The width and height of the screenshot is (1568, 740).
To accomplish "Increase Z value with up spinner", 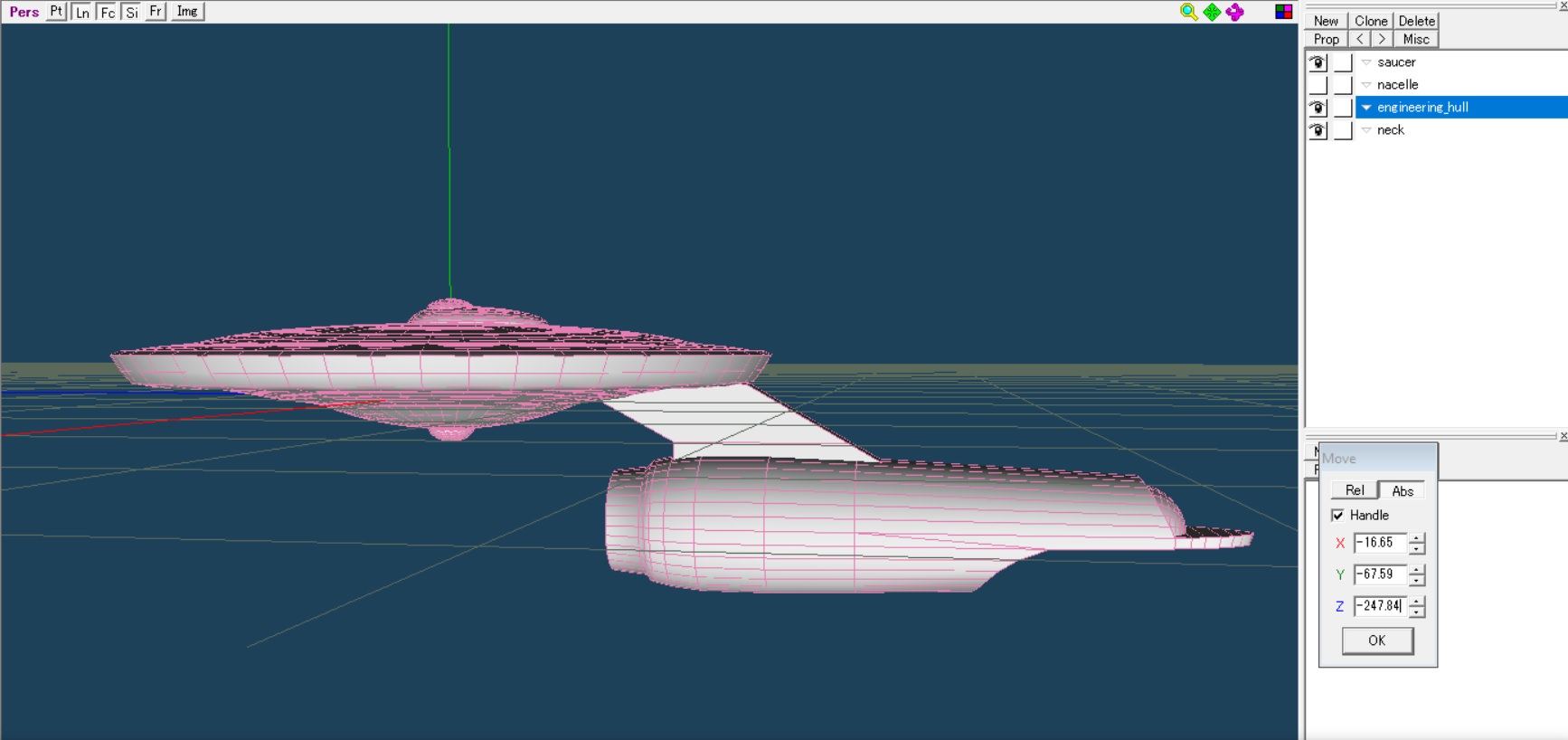I will click(x=1417, y=602).
